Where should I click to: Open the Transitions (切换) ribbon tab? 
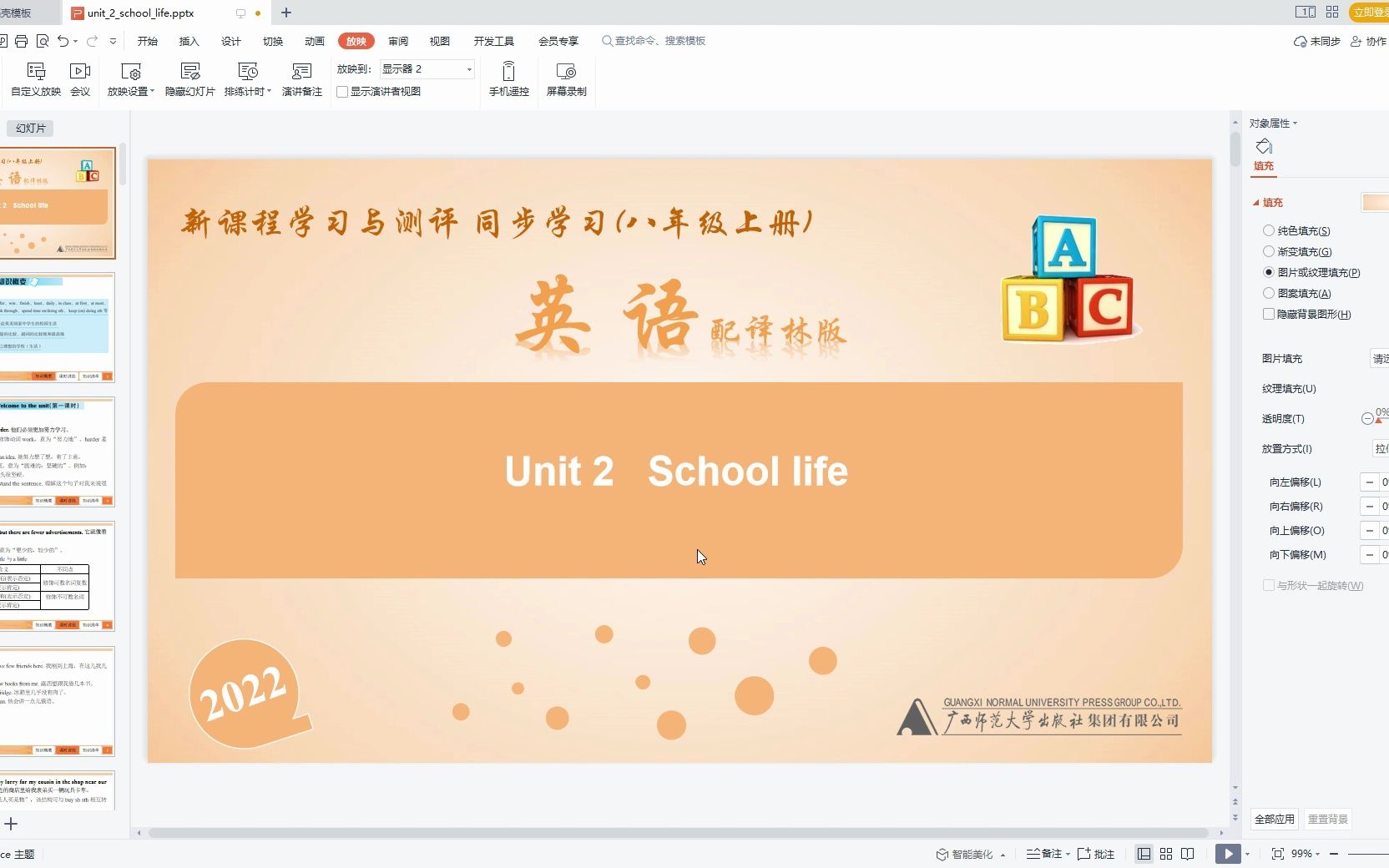pos(273,41)
